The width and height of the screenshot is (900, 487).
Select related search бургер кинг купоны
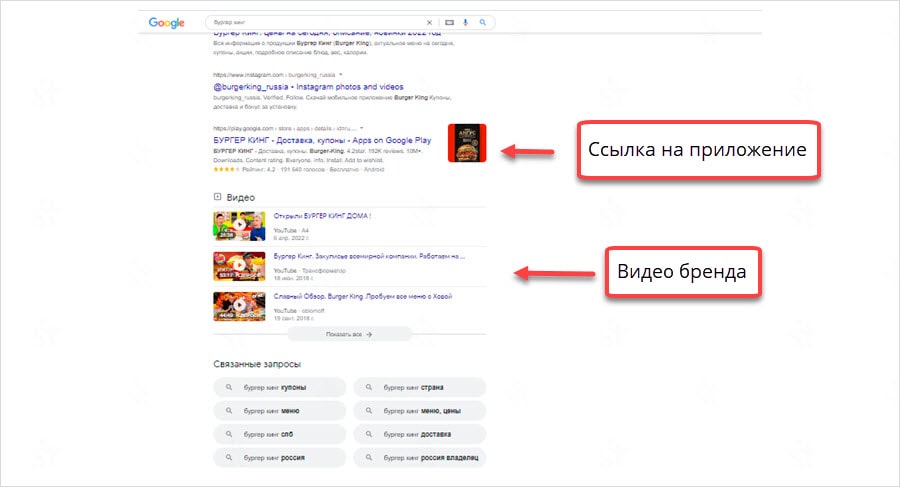[280, 387]
